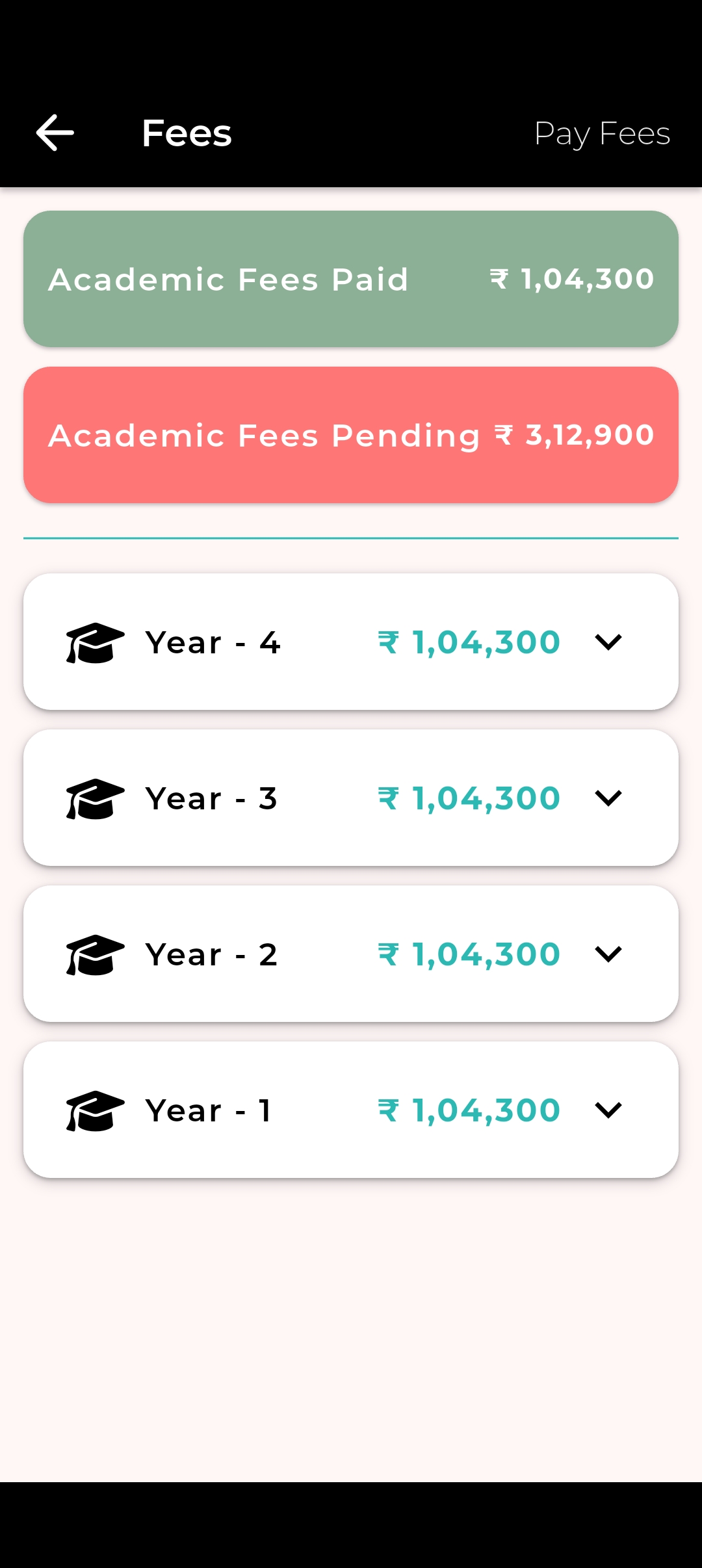
Task: Expand Year 2 fee details chevron
Action: pyautogui.click(x=608, y=954)
